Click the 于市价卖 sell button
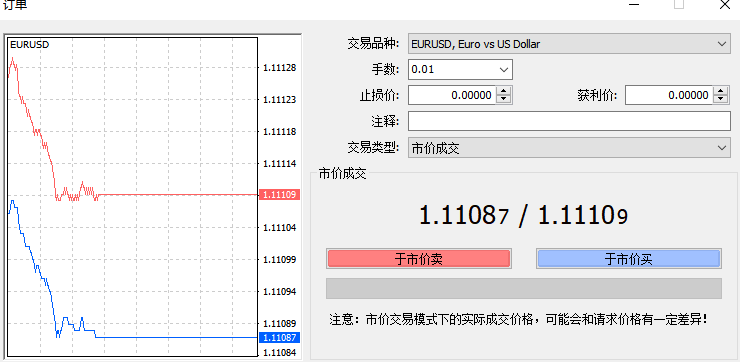The image size is (740, 362). (419, 259)
